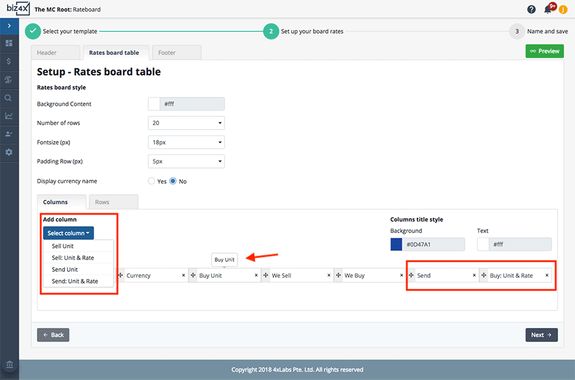Open the dollar sign sidebar icon
Viewport: 575px width, 380px height.
point(9,61)
